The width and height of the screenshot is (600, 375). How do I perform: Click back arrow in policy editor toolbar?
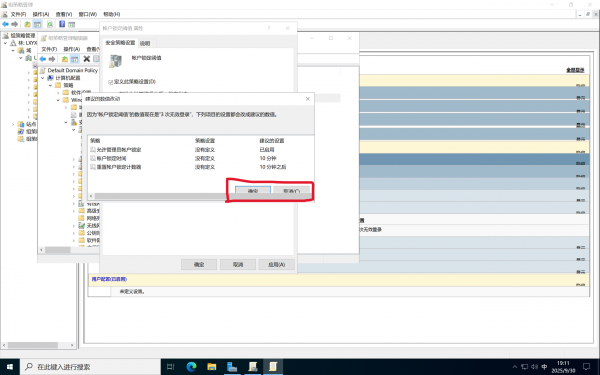43,59
